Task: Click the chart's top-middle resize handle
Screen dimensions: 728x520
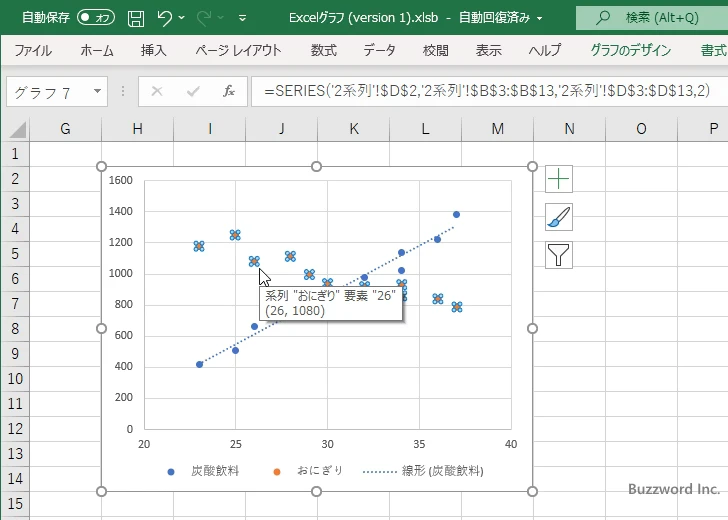Action: tap(317, 166)
